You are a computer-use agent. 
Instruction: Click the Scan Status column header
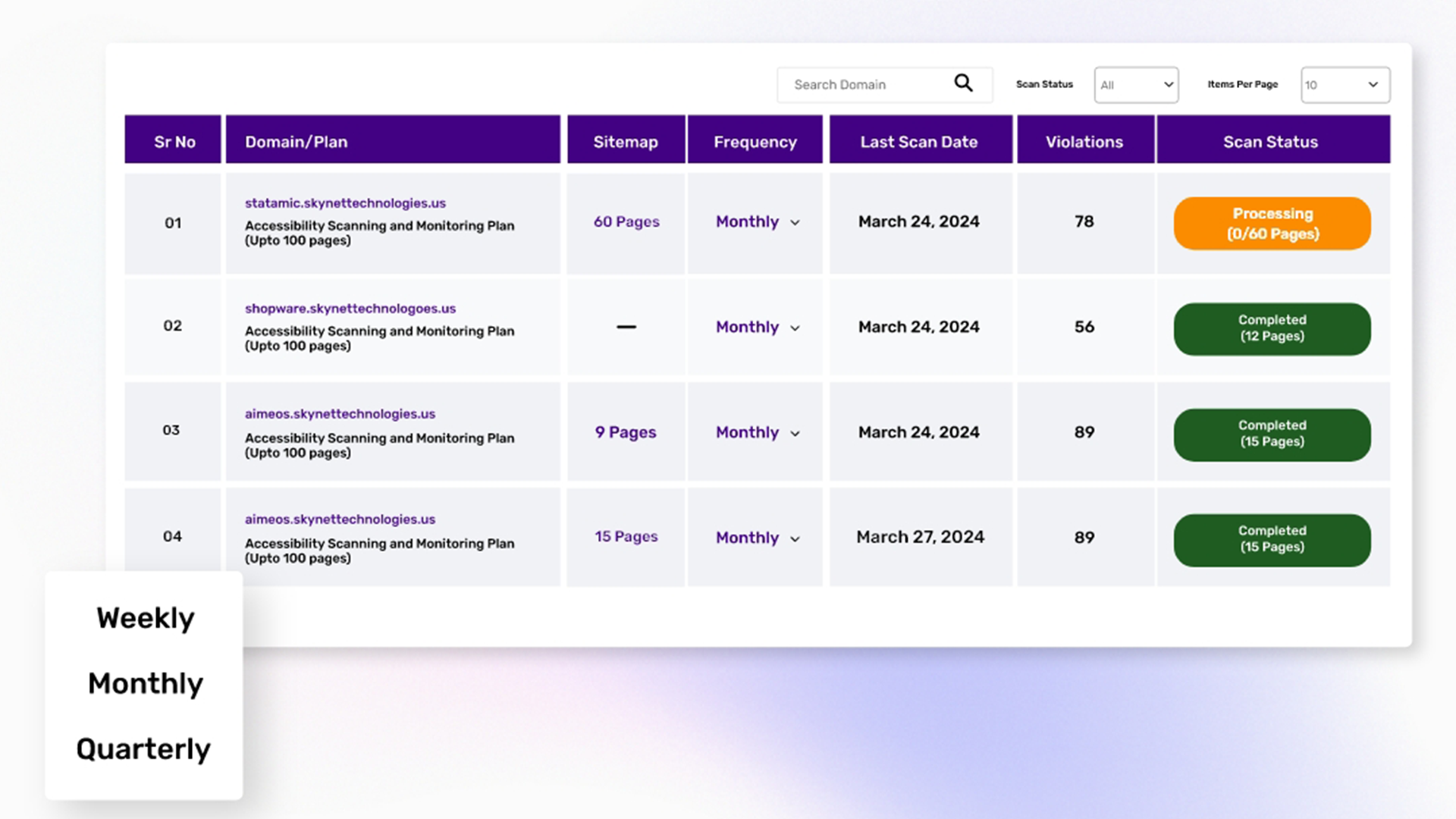point(1273,140)
